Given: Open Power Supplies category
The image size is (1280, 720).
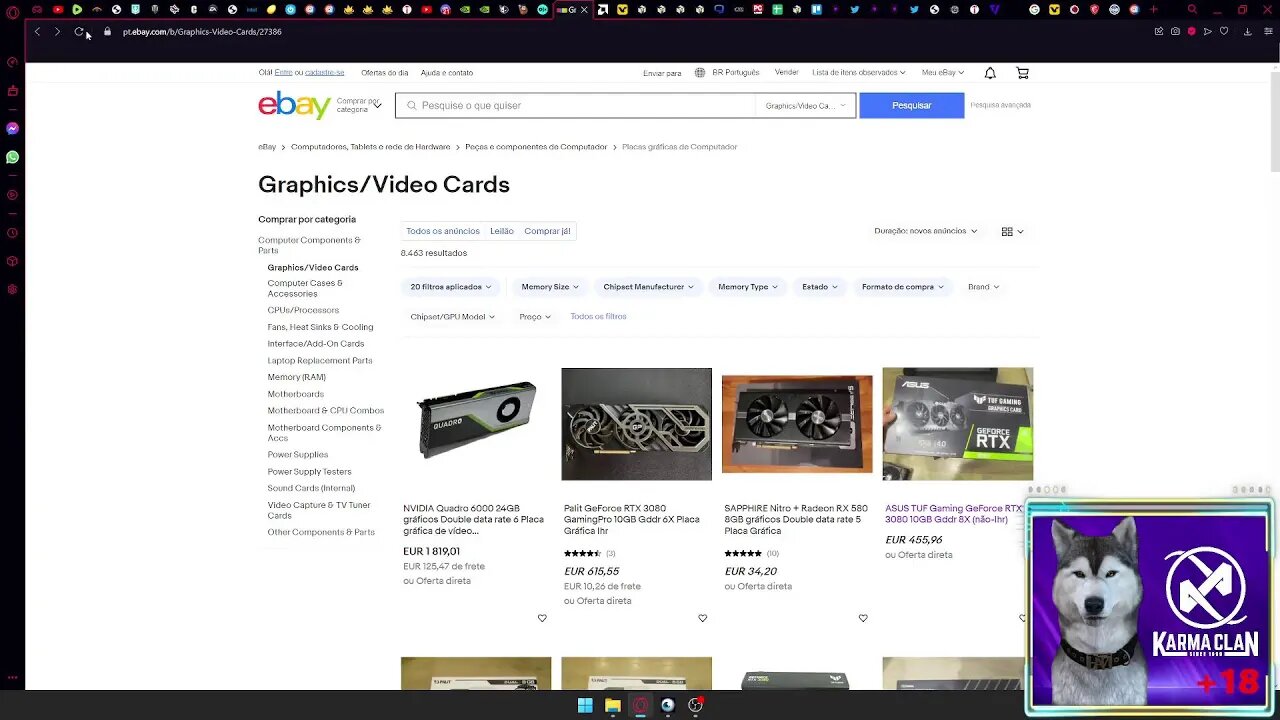Looking at the screenshot, I should point(298,455).
